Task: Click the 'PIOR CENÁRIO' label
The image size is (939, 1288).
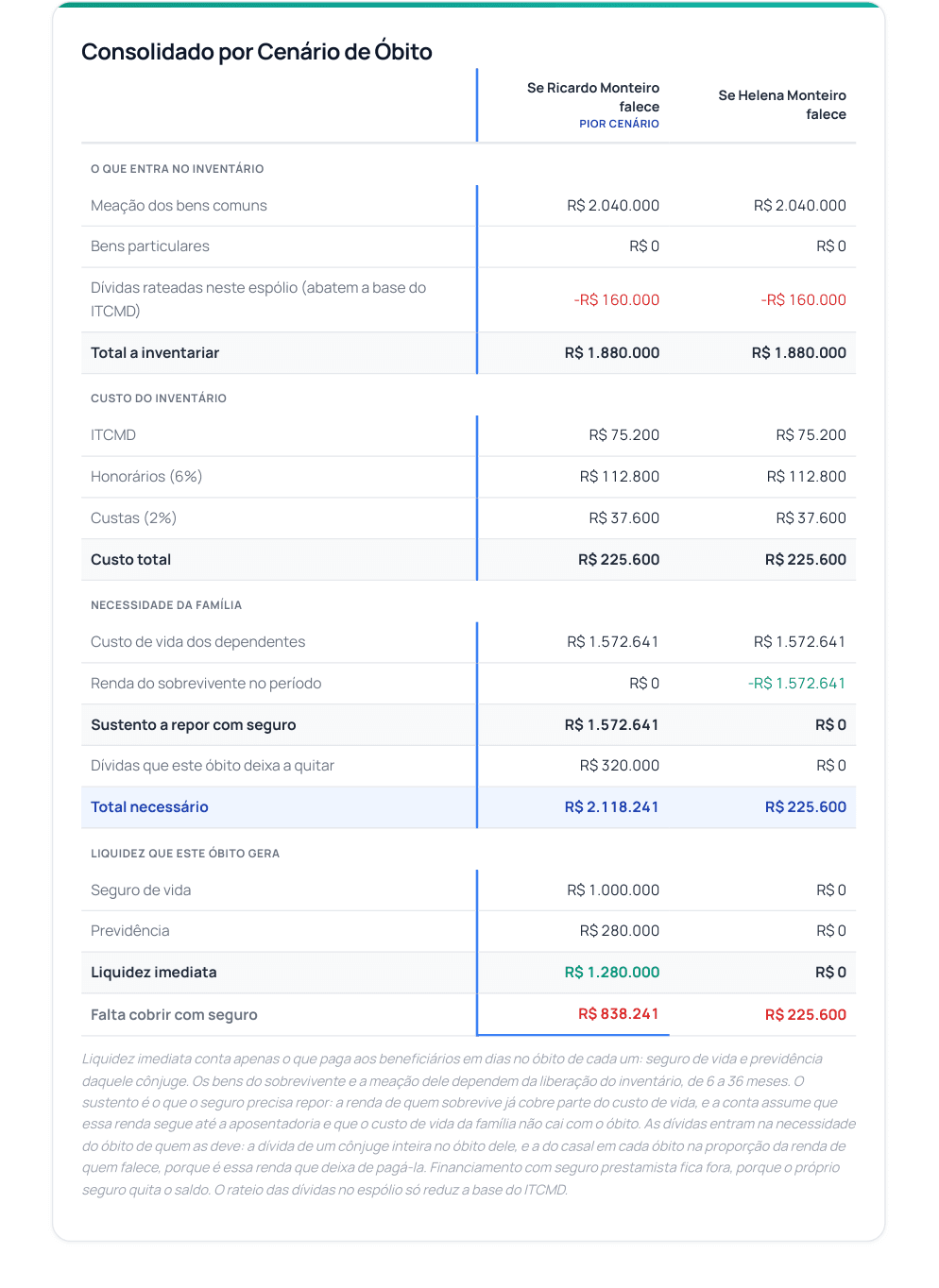Action: (620, 124)
